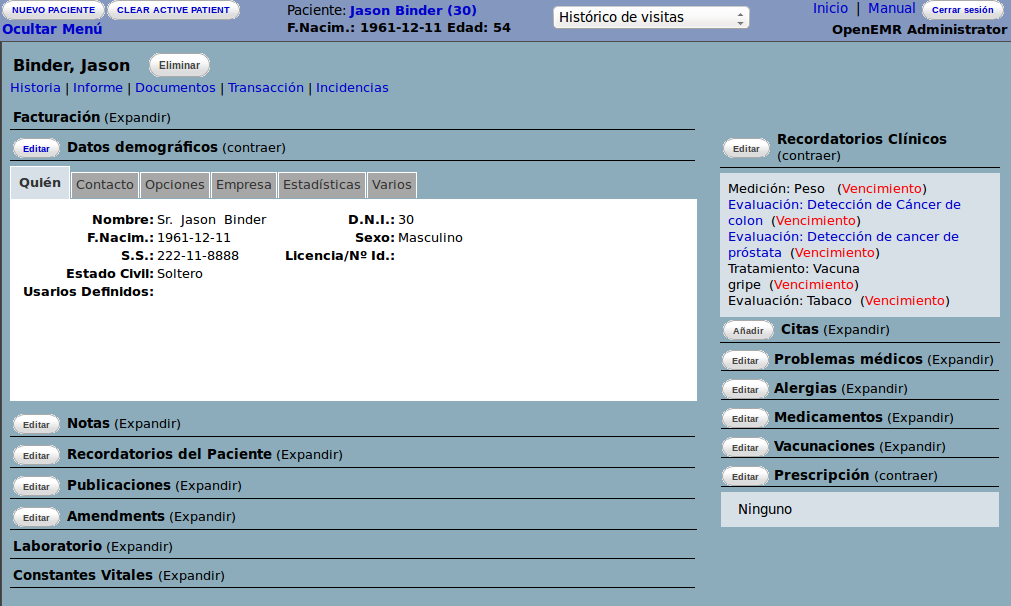This screenshot has height=606, width=1011.
Task: Collapse the Datos demográficos section
Action: click(254, 148)
